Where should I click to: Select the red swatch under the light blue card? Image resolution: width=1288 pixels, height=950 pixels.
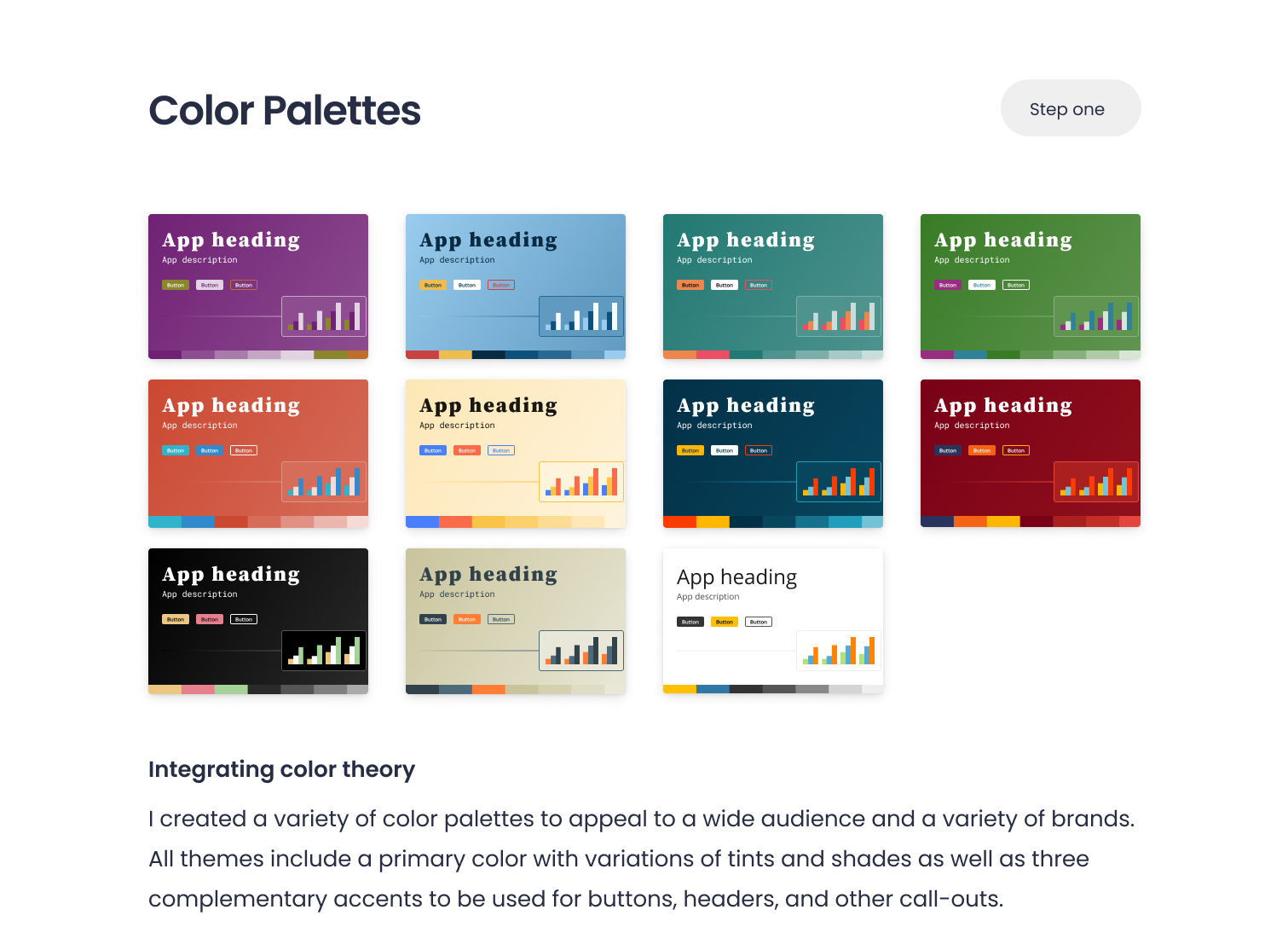pyautogui.click(x=422, y=355)
